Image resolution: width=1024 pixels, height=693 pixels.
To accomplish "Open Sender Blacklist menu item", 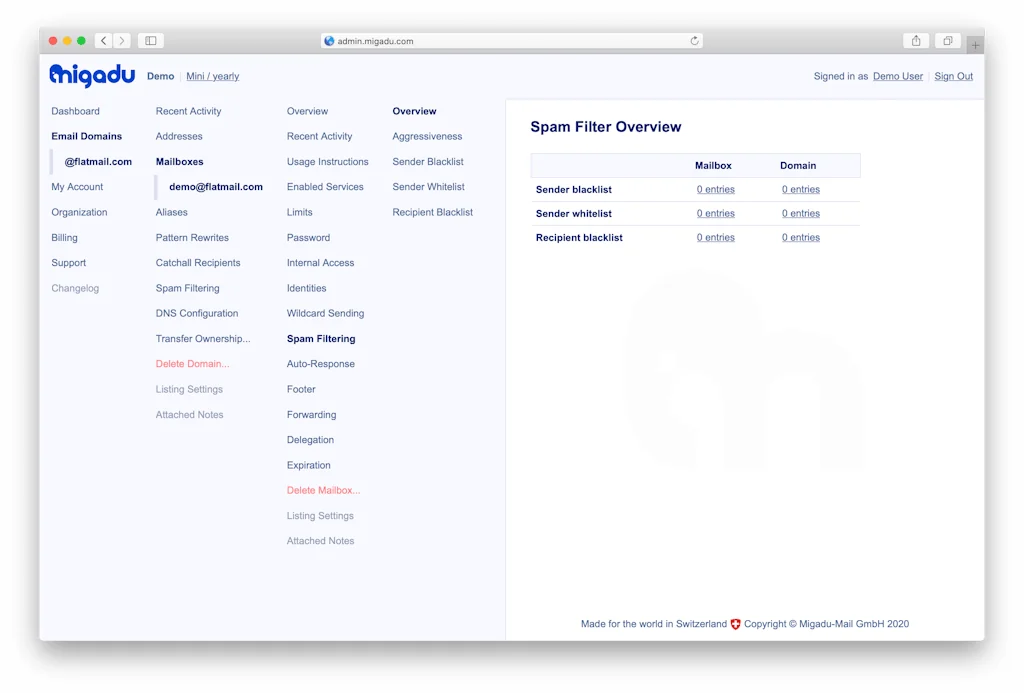I will coord(428,162).
